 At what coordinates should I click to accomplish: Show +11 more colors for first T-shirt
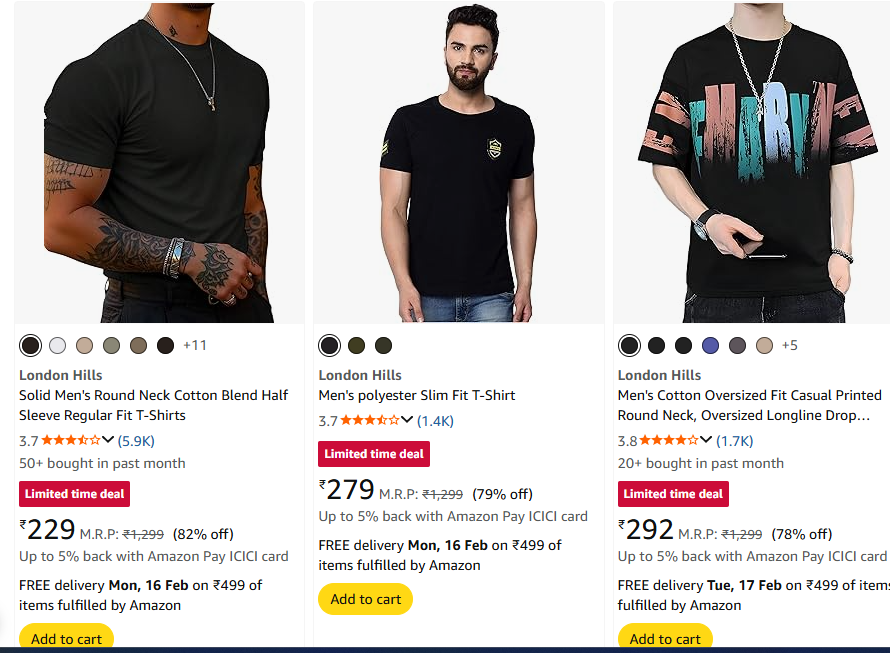click(x=195, y=345)
